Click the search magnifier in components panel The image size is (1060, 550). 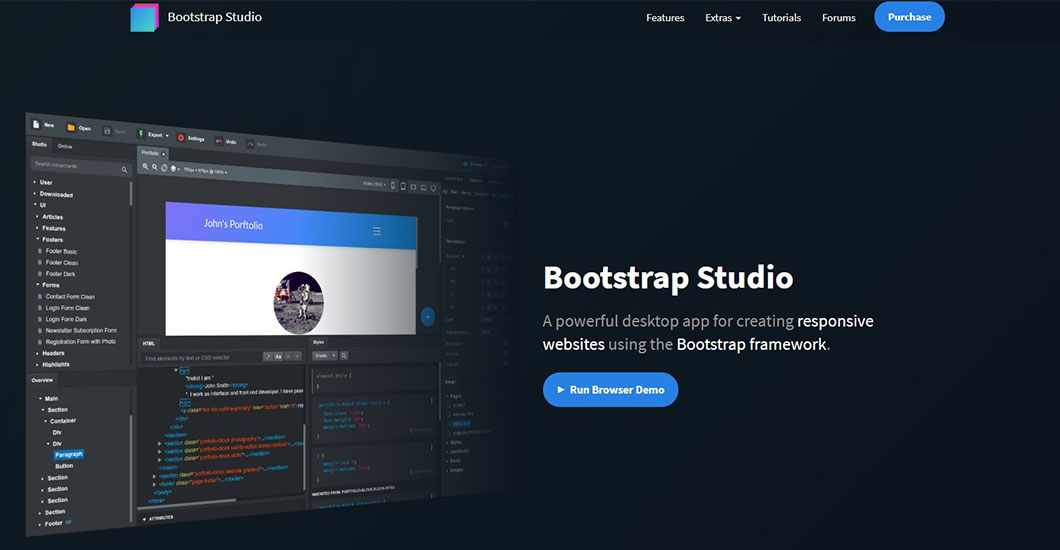click(x=124, y=170)
